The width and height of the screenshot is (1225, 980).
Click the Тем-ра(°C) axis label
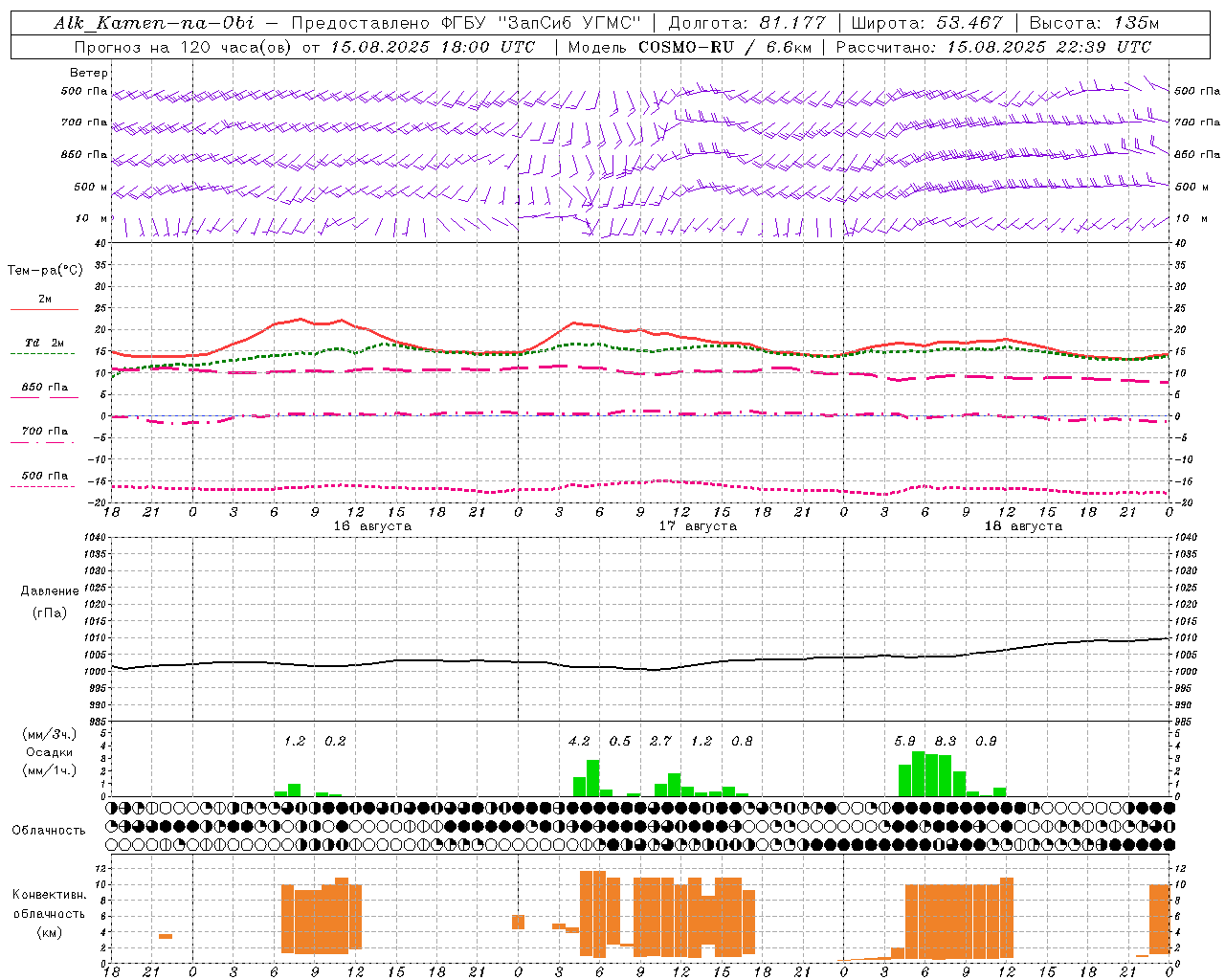[x=45, y=271]
